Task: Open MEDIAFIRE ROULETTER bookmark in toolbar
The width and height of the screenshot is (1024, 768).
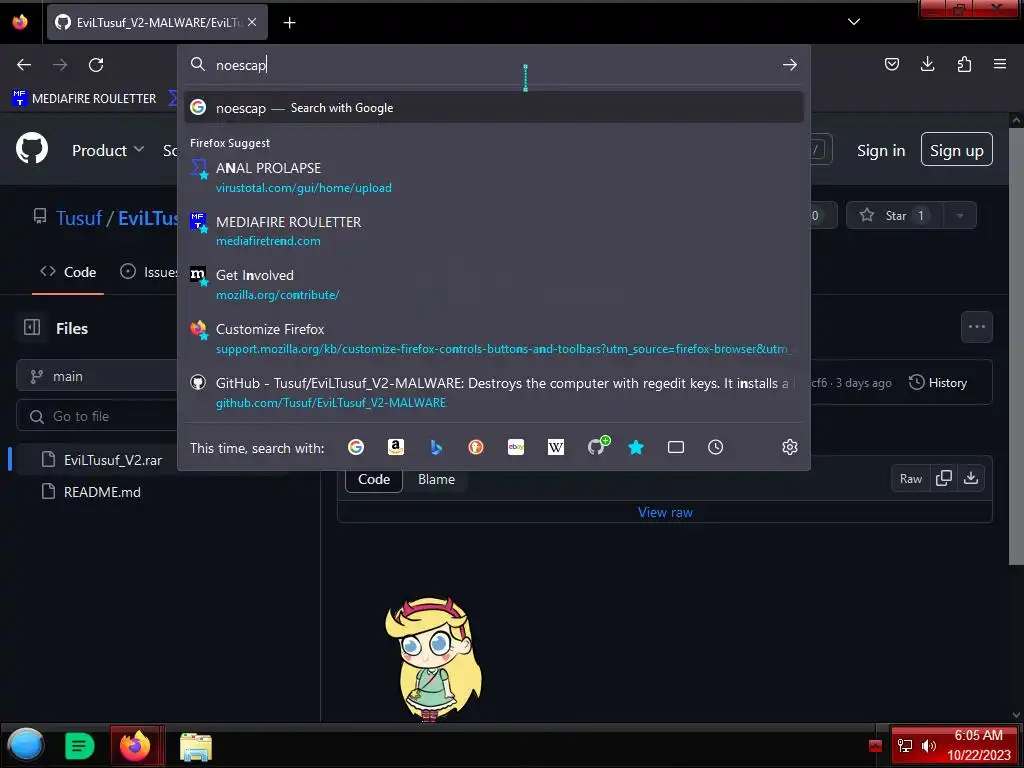Action: pyautogui.click(x=84, y=99)
